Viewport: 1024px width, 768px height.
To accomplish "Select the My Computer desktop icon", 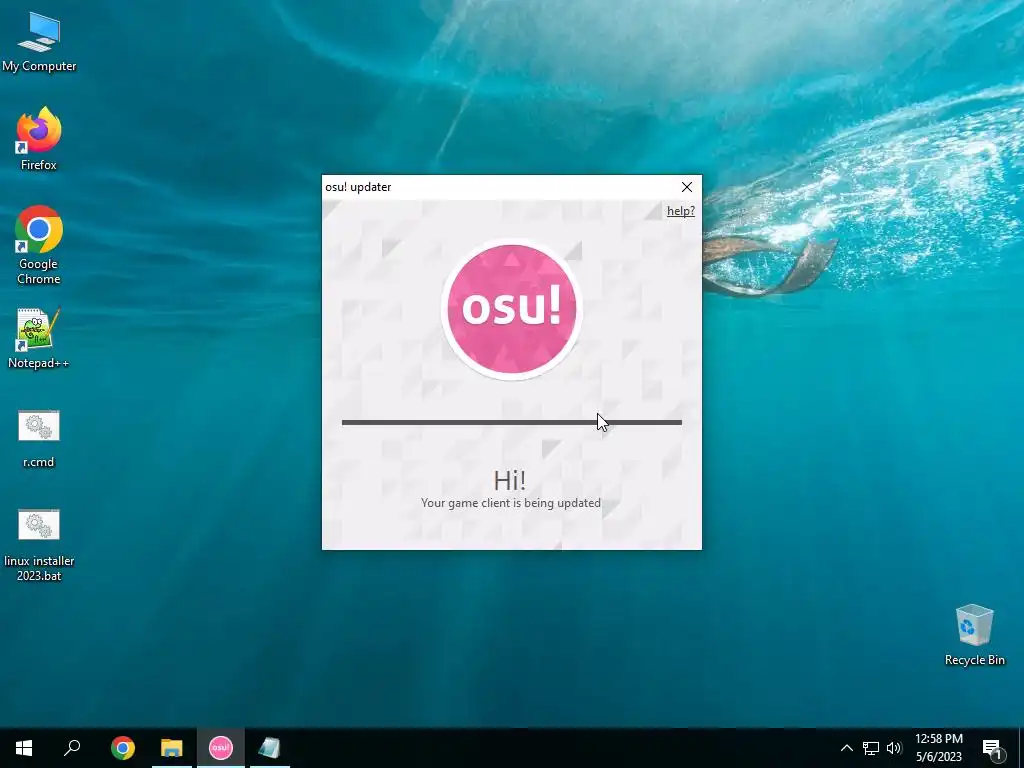I will point(39,42).
